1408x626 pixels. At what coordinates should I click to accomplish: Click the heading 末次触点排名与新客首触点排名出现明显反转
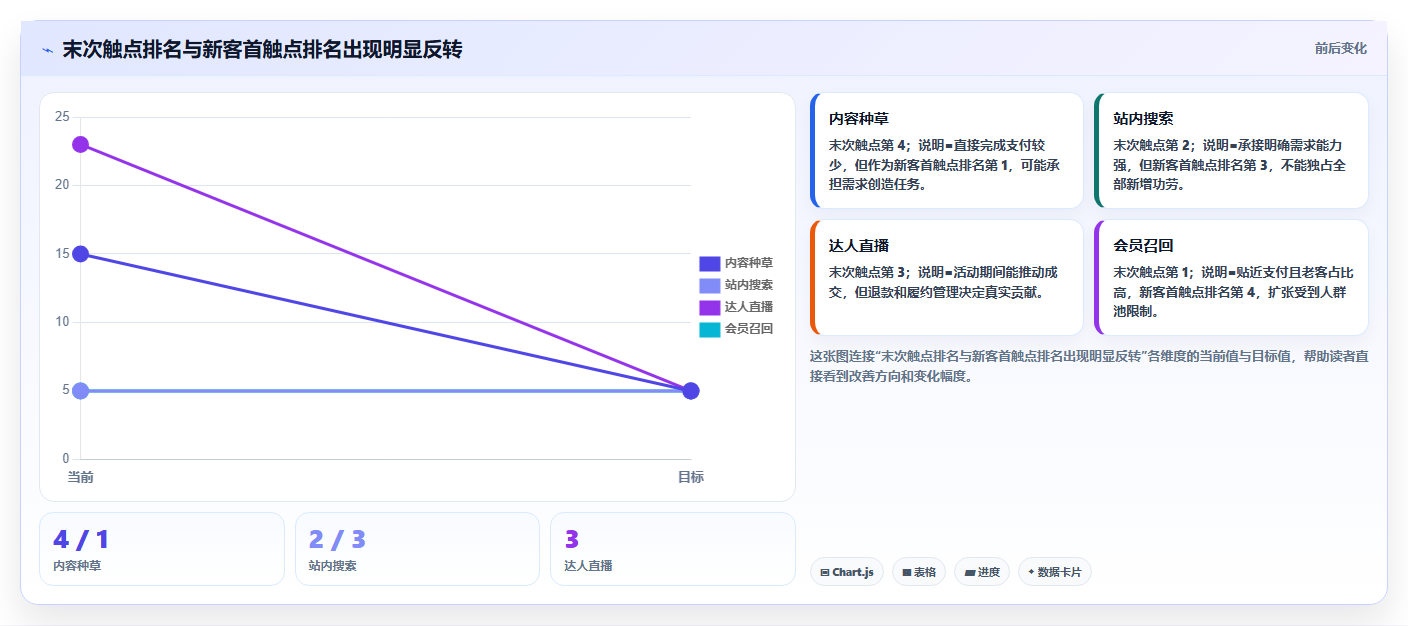tap(262, 50)
